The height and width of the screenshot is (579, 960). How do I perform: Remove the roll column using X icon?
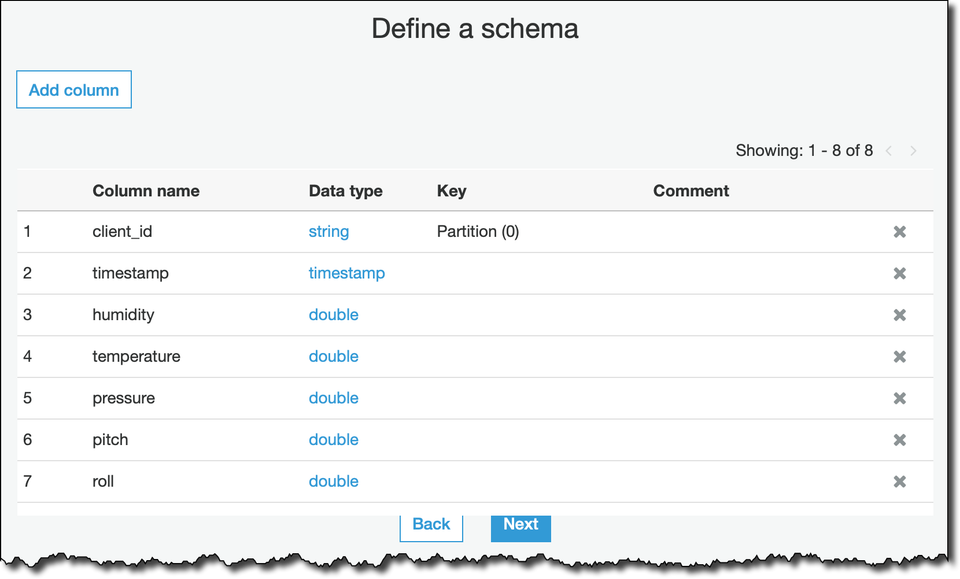tap(899, 482)
